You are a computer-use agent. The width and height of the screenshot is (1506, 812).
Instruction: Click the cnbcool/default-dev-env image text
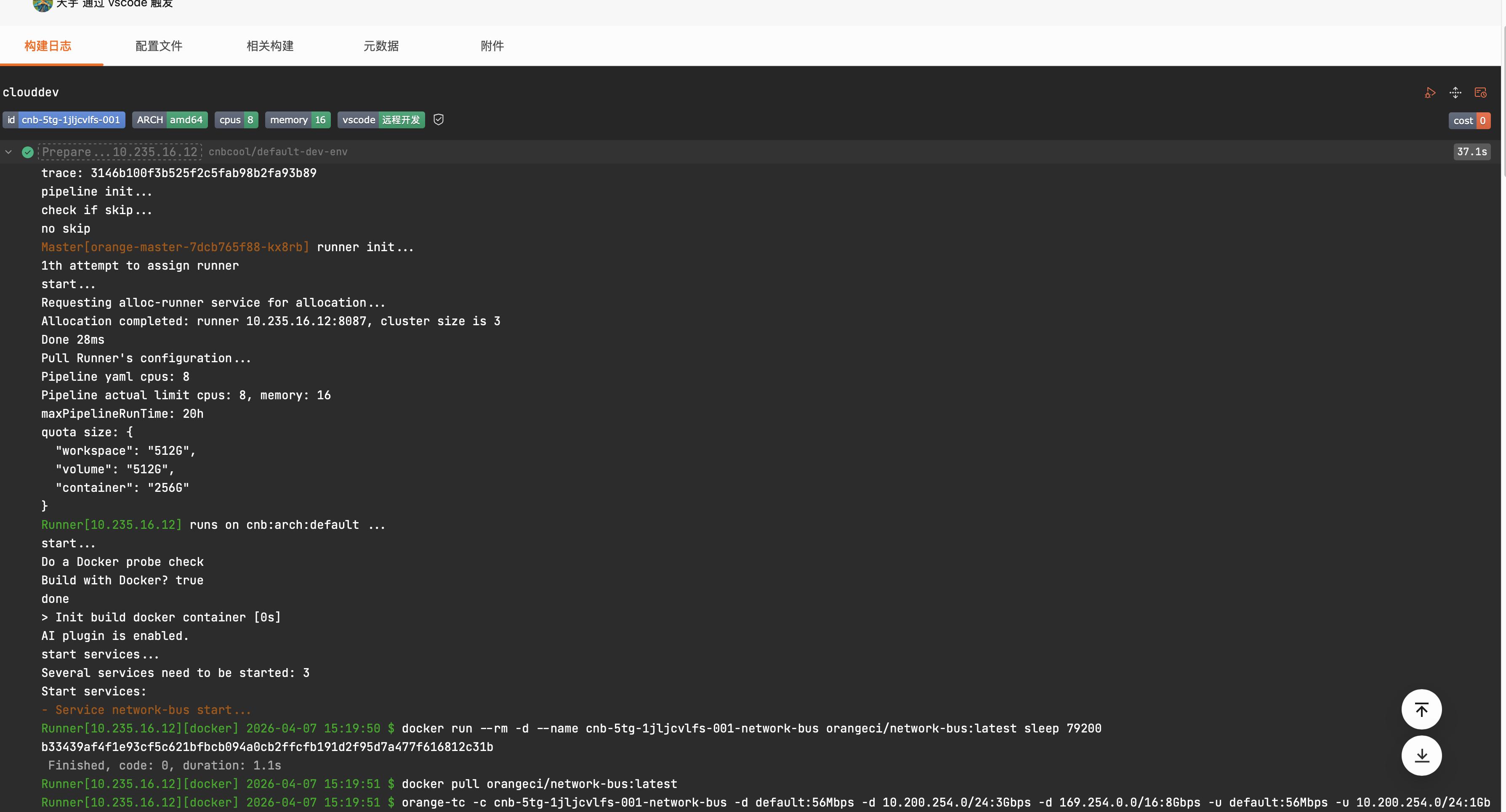pyautogui.click(x=278, y=152)
